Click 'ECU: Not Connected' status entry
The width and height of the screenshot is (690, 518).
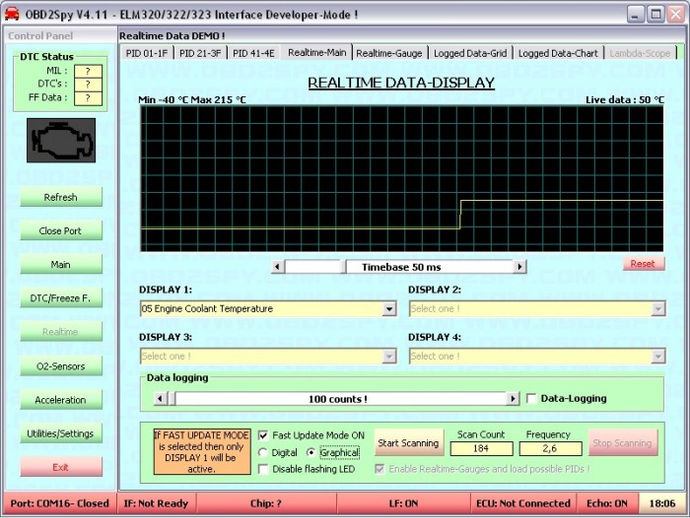pos(523,503)
